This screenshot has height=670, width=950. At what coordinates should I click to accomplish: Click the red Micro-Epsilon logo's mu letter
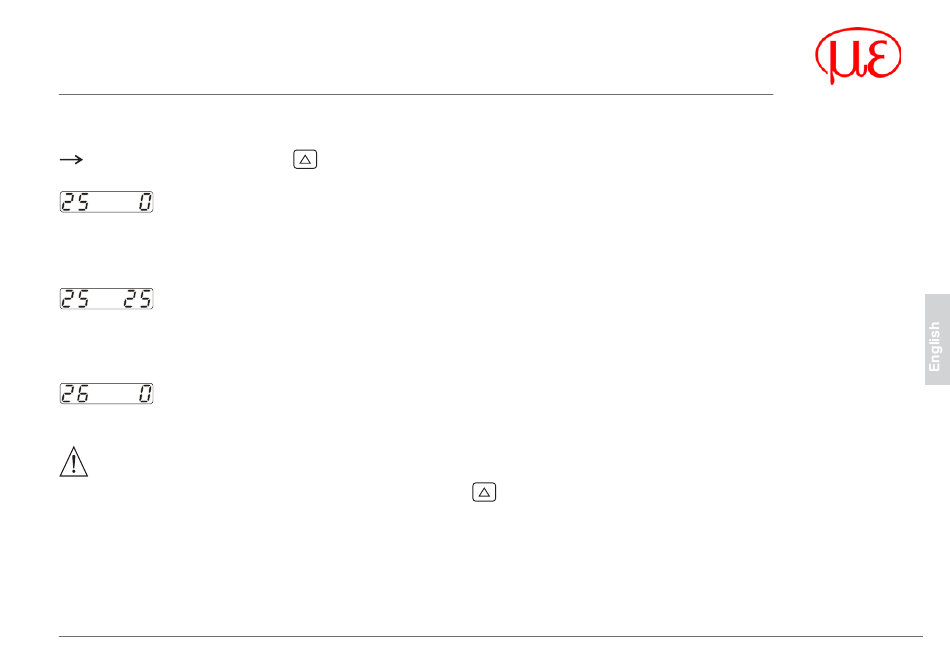[839, 60]
